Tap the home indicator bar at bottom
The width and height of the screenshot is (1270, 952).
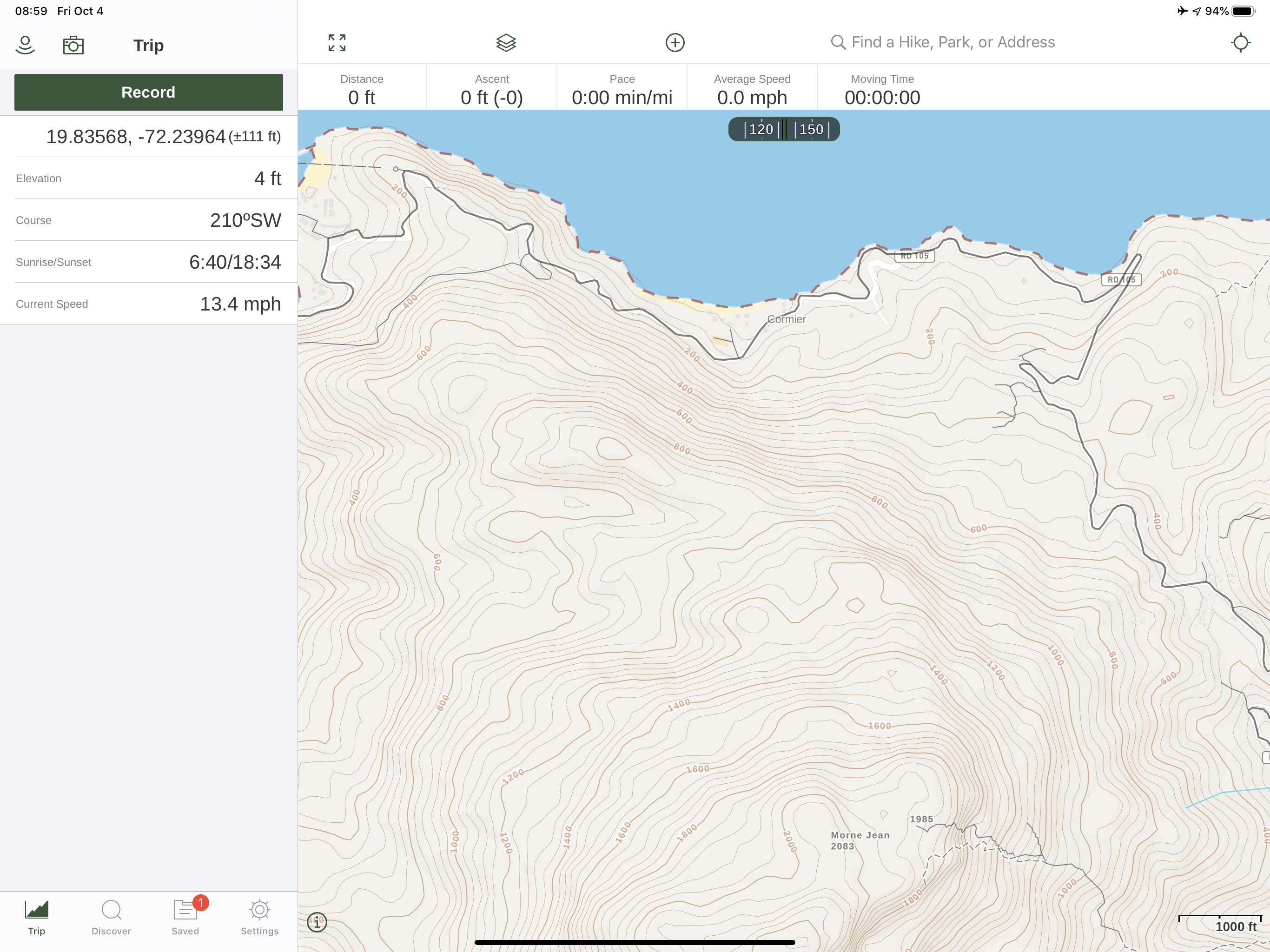[x=635, y=942]
